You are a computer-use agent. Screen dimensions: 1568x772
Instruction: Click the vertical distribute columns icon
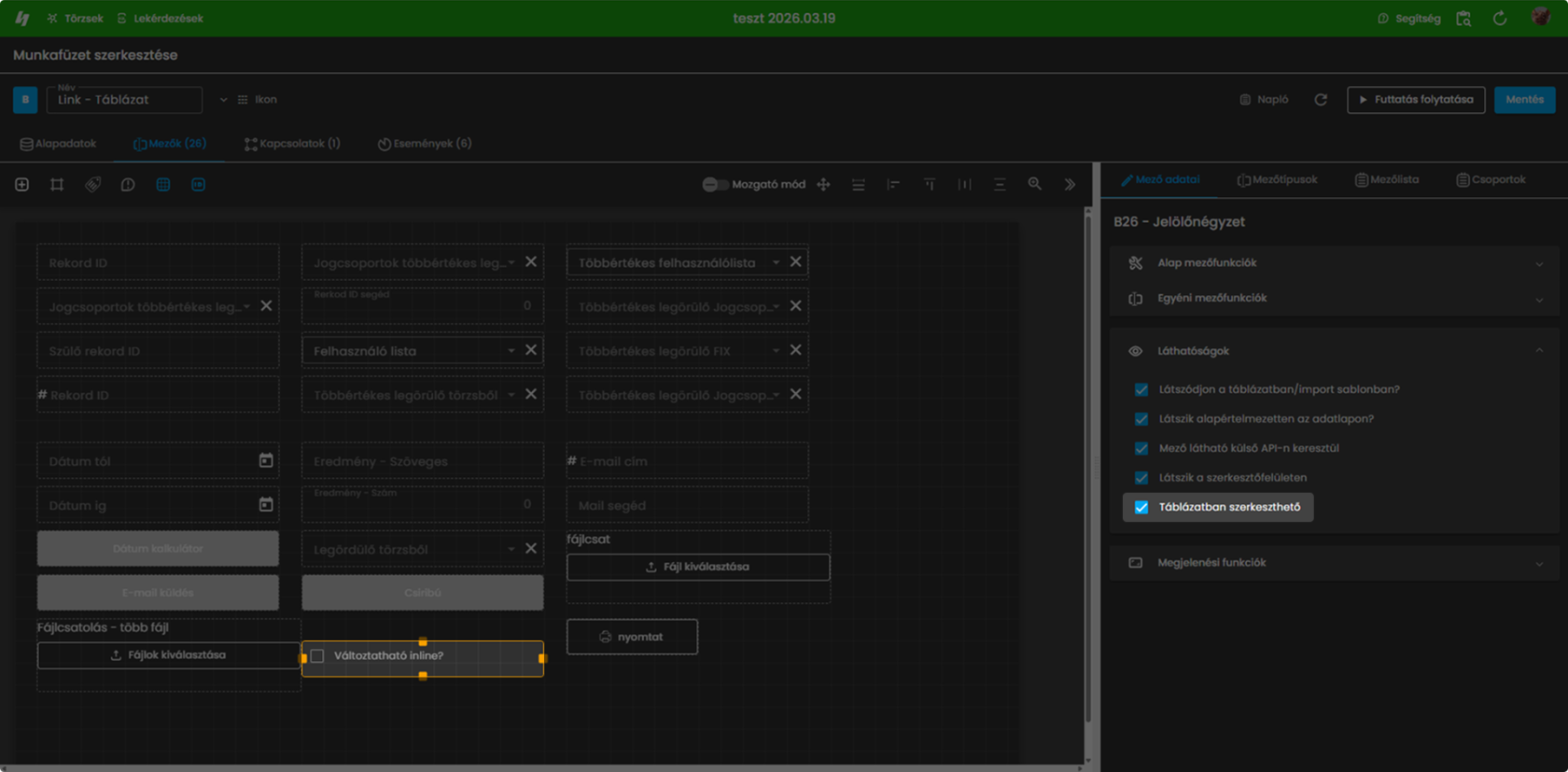[x=964, y=185]
